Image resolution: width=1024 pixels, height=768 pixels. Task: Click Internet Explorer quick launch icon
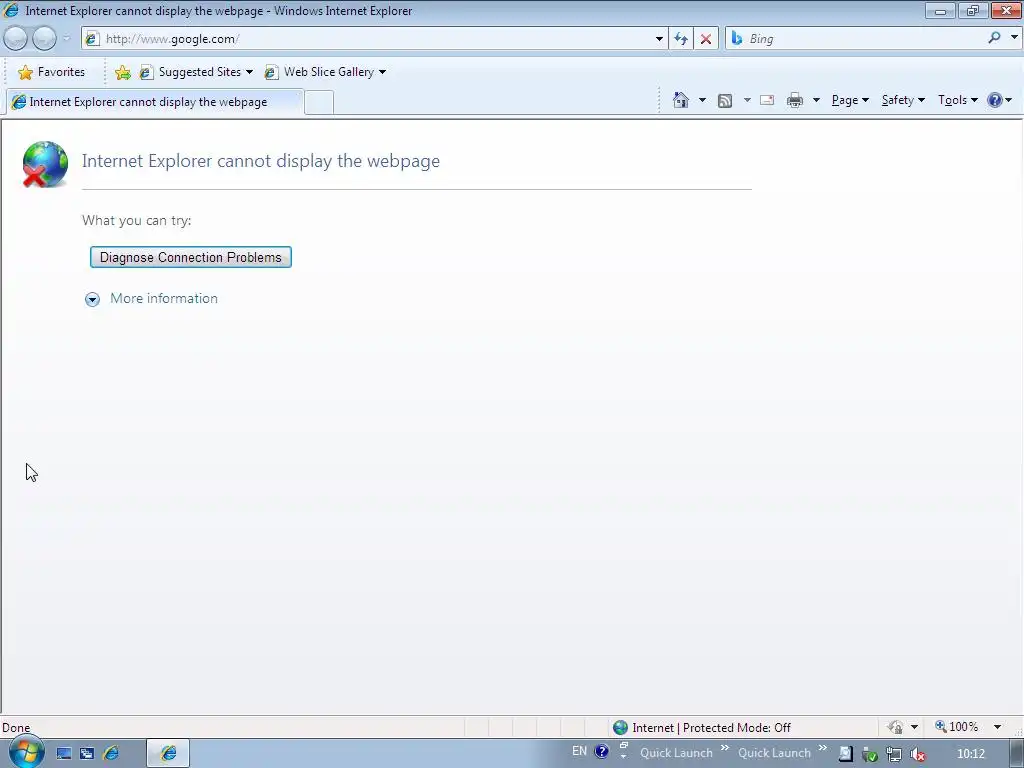pyautogui.click(x=111, y=754)
